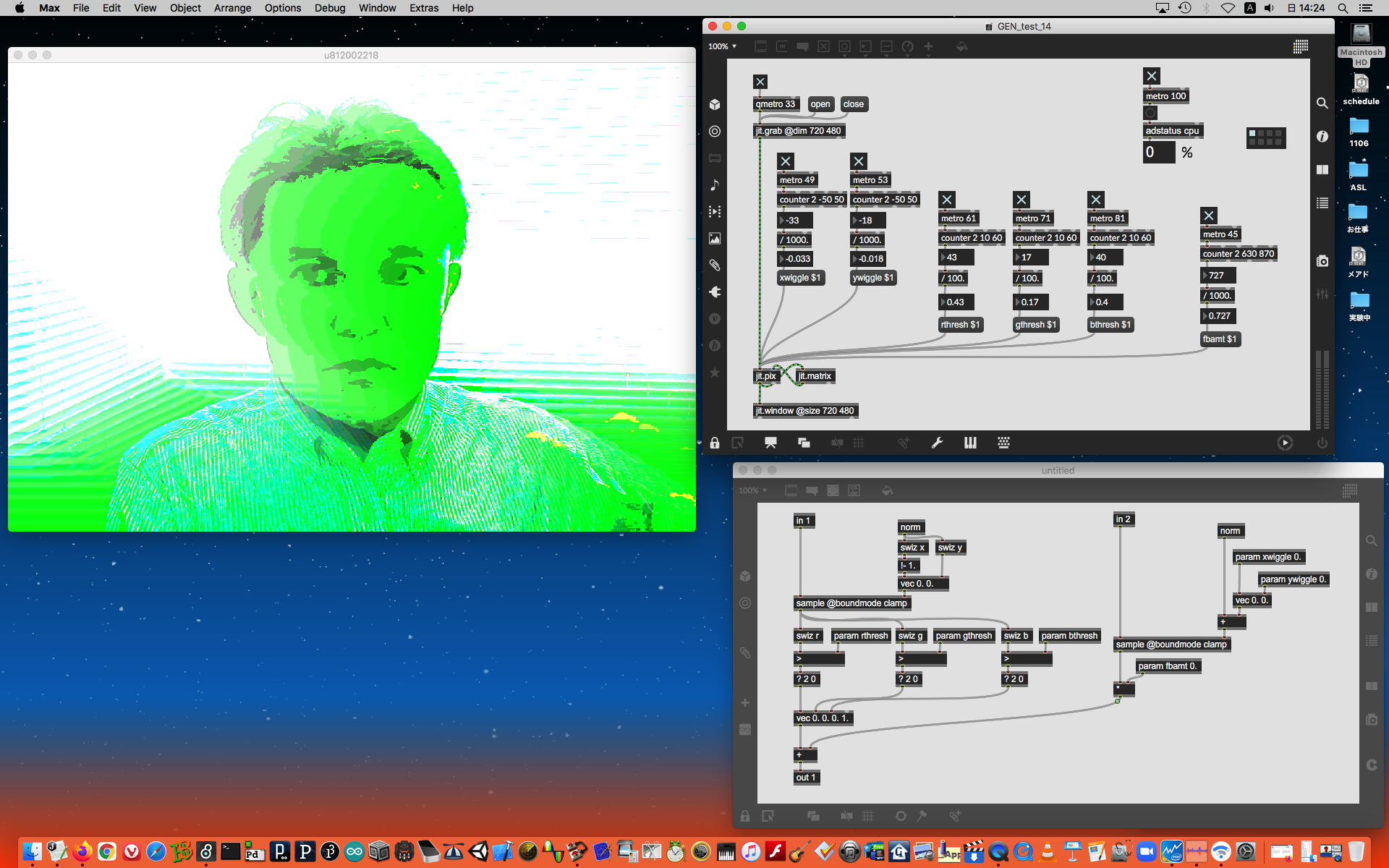Open the Extras menu
1389x868 pixels.
click(423, 8)
